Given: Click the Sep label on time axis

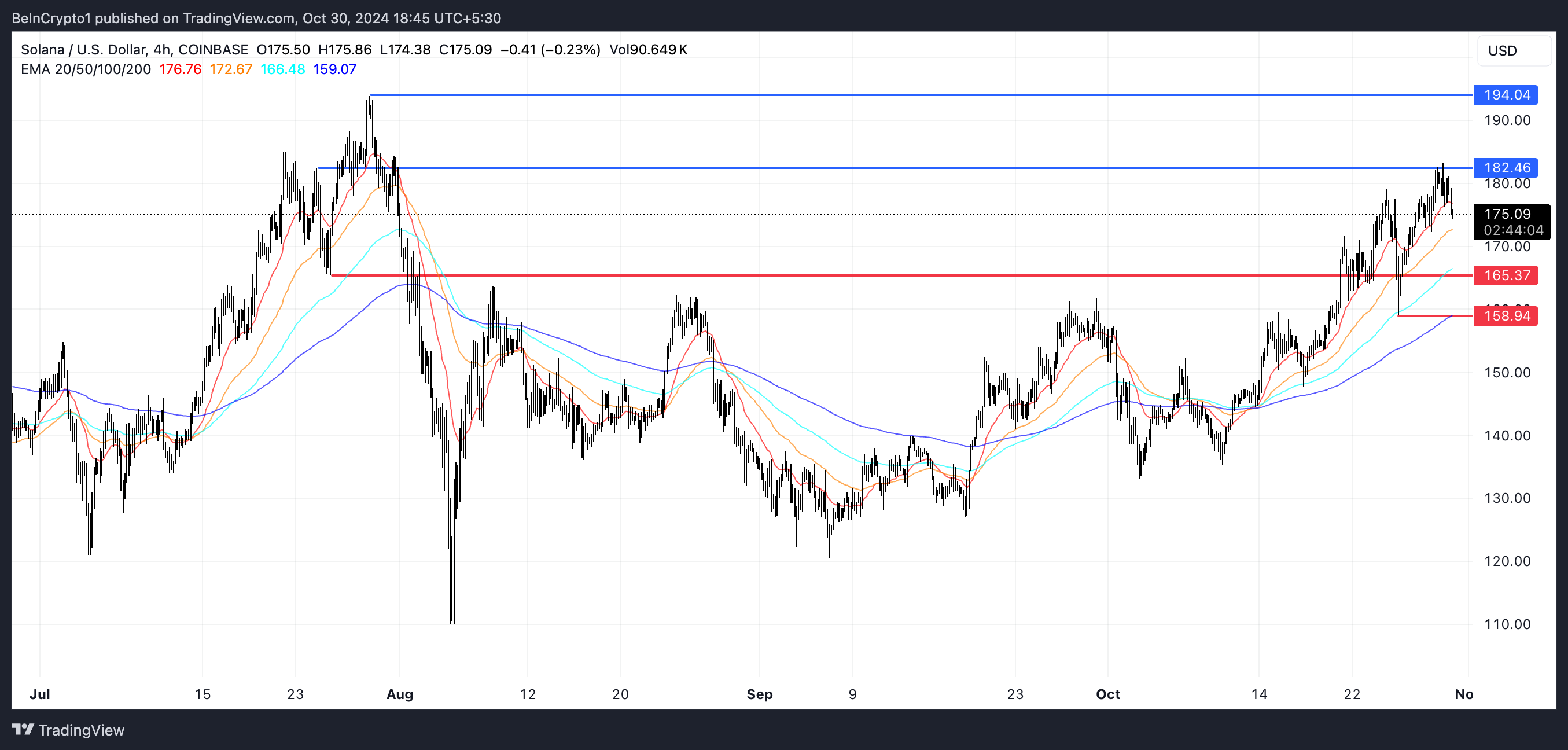Looking at the screenshot, I should (x=759, y=694).
